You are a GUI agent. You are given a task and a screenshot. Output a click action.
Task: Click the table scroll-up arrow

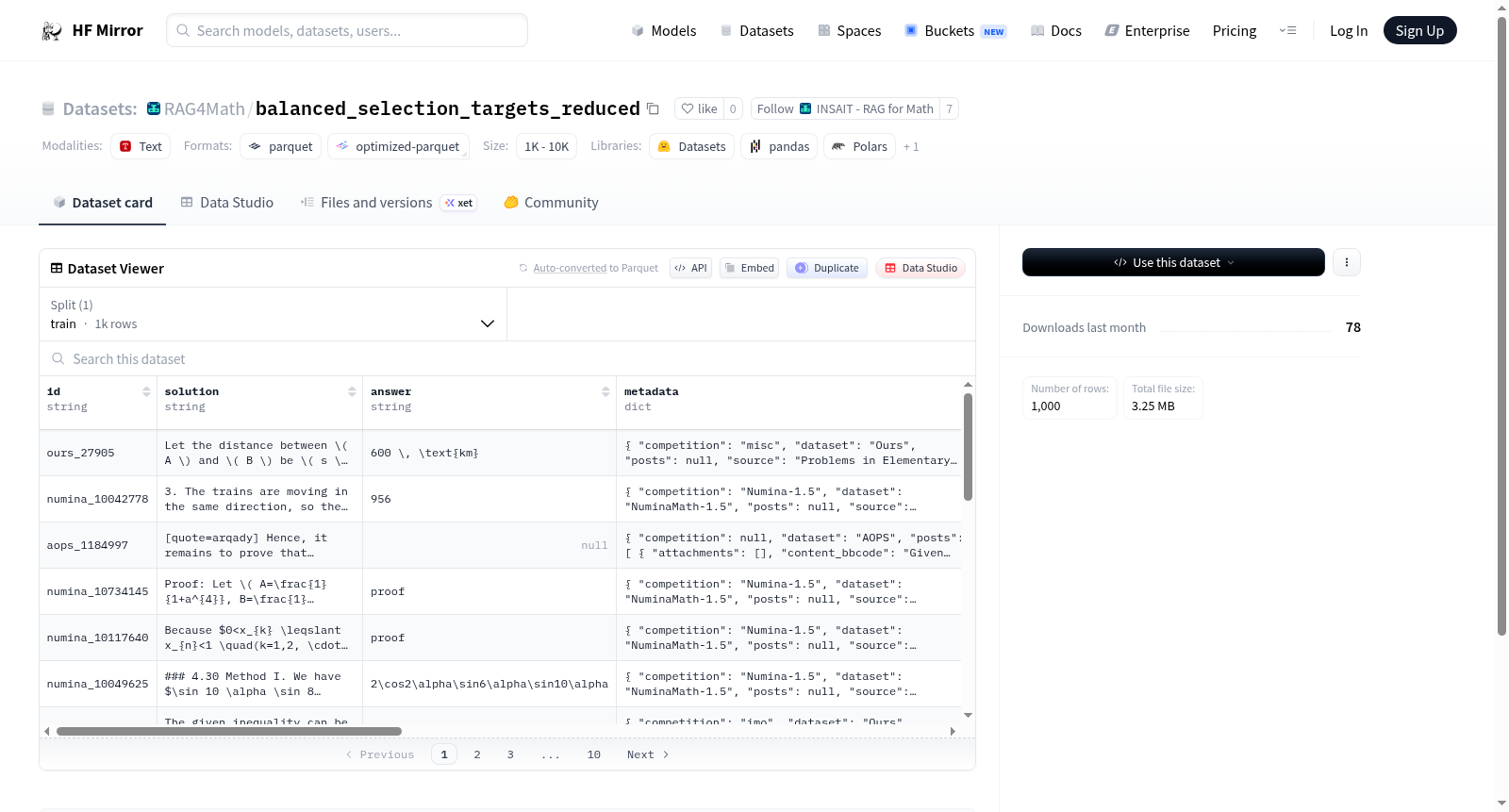pos(968,385)
